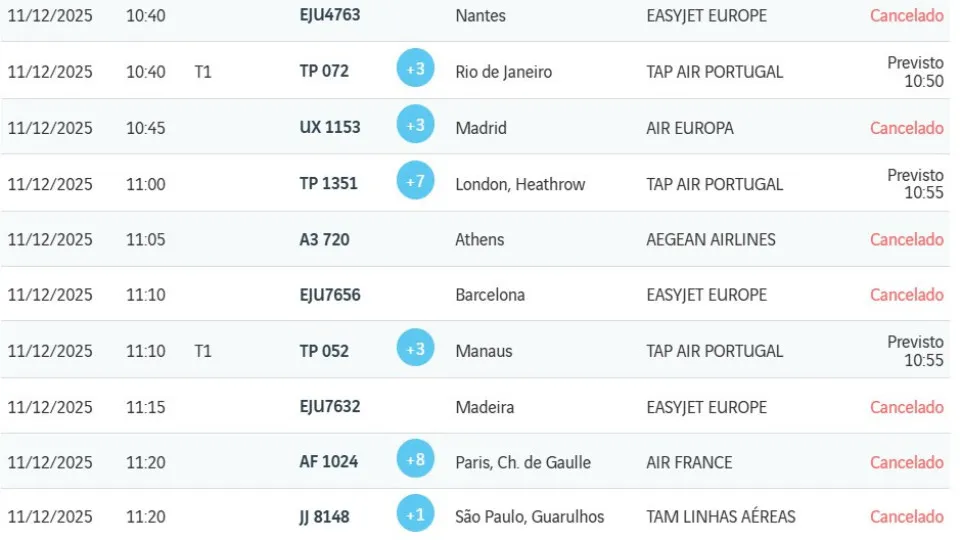
Task: Click TAM LINHAS AÉREAS airline name
Action: click(721, 517)
